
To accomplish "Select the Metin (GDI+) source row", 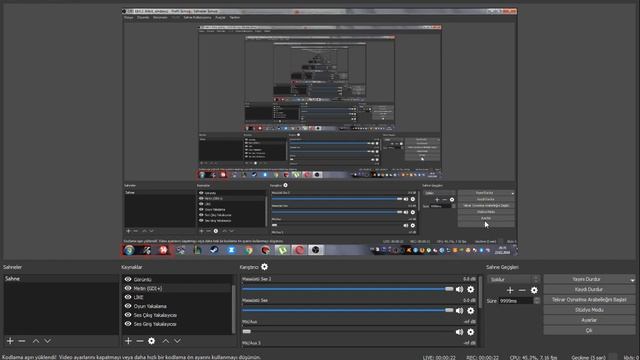I will point(177,289).
